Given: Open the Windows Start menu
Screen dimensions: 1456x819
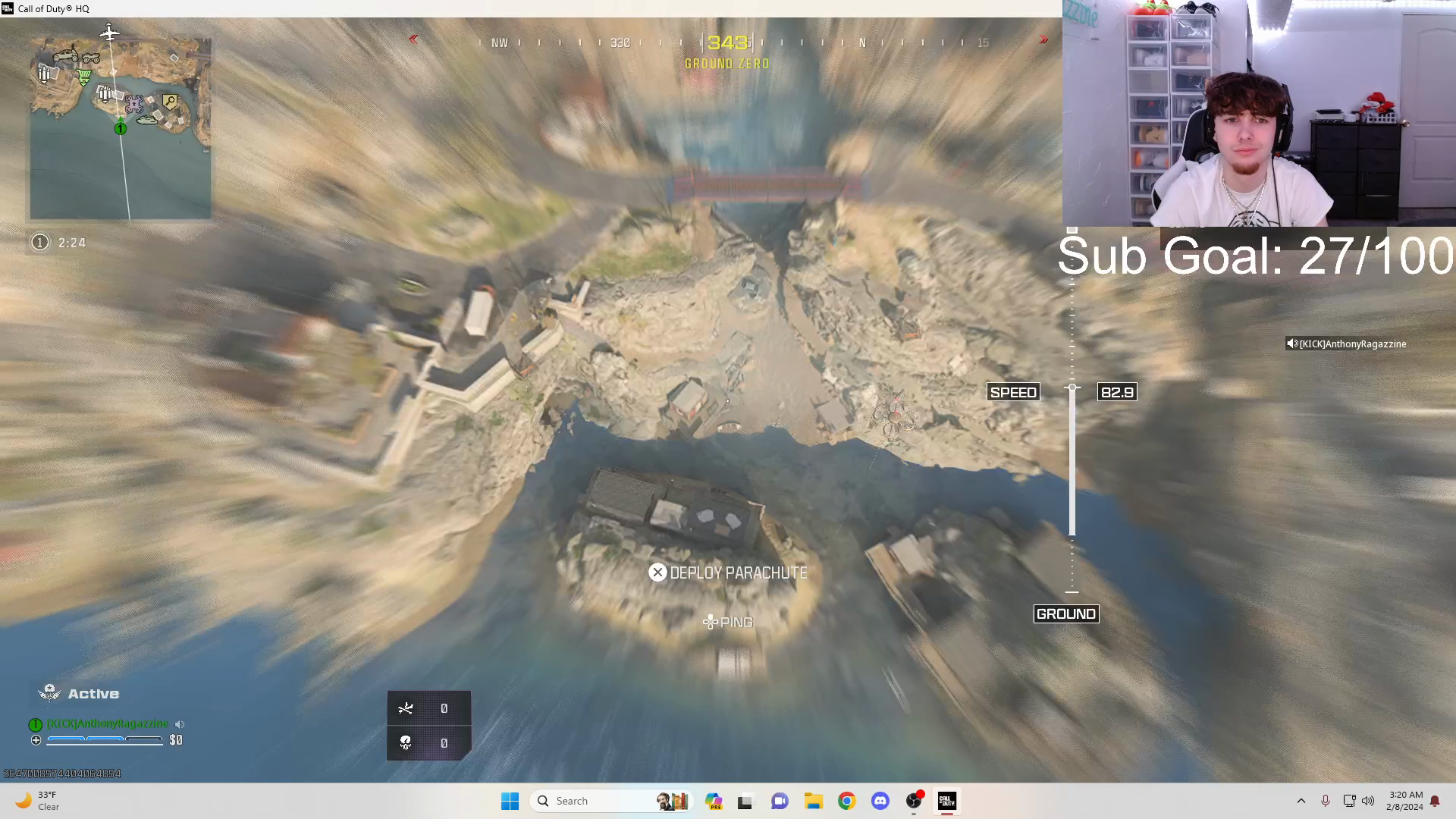Looking at the screenshot, I should click(x=510, y=801).
